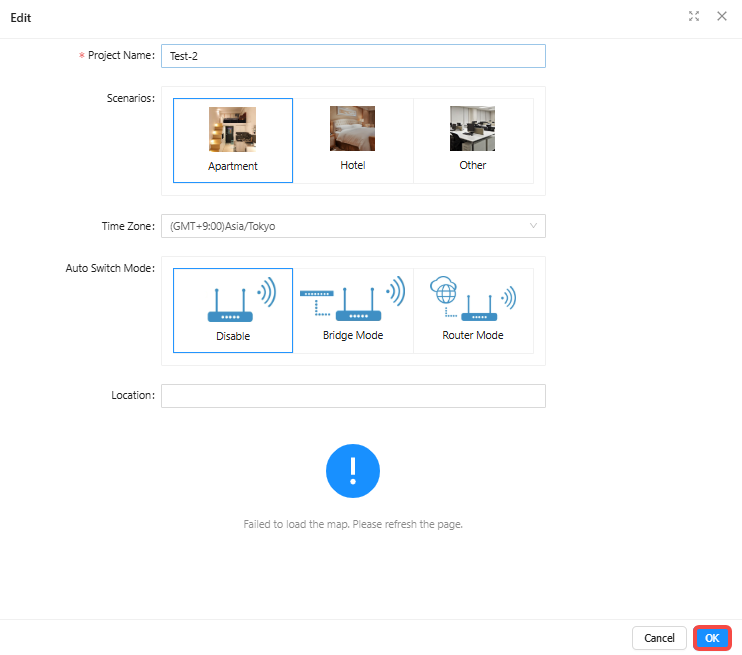Viewport: 742px width, 655px height.
Task: Choose the Other scenario label
Action: (473, 165)
